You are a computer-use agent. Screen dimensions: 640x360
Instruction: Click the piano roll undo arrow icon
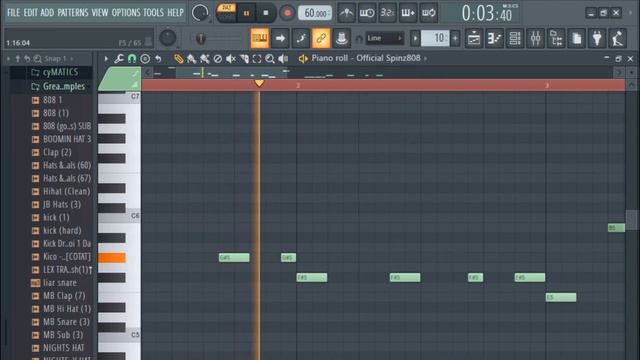click(158, 59)
